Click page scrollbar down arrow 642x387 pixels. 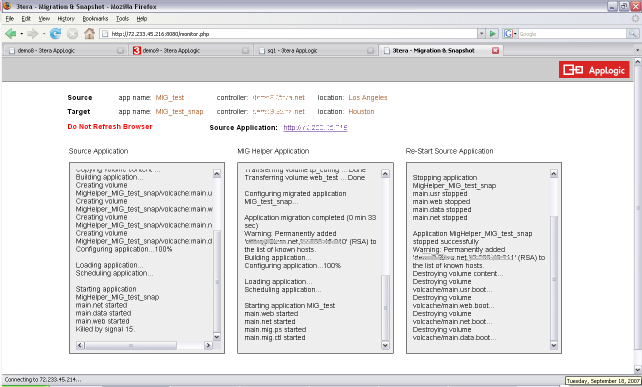(x=637, y=369)
